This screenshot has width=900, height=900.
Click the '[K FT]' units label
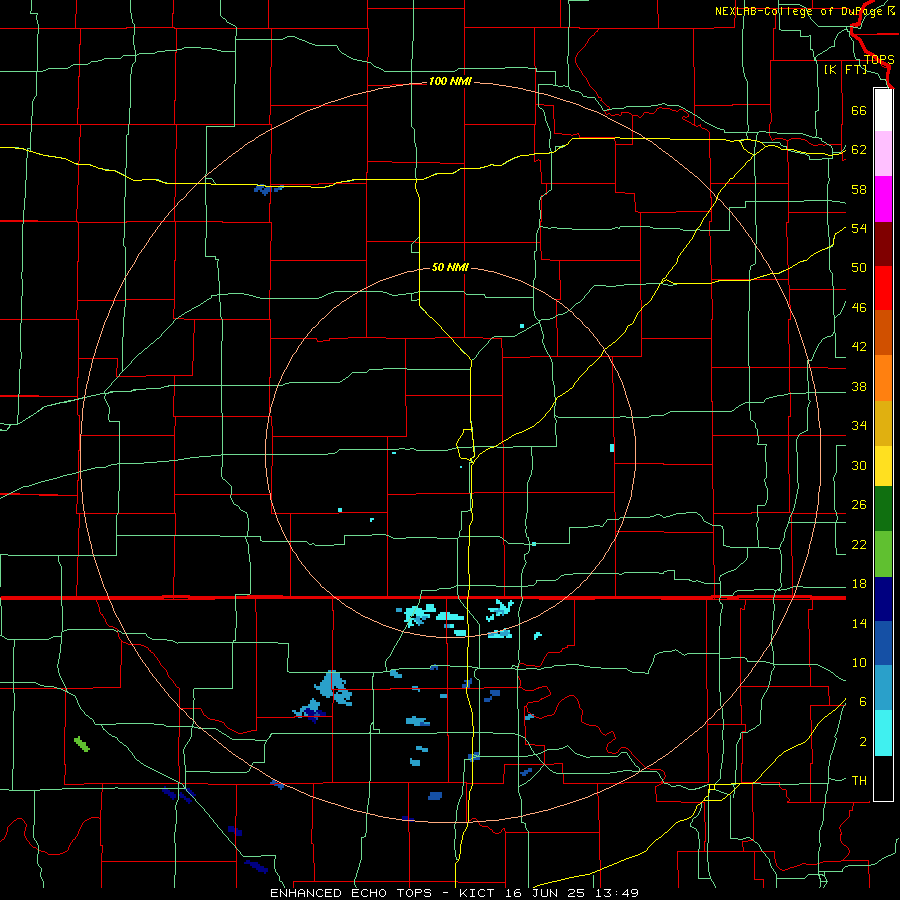coord(845,70)
